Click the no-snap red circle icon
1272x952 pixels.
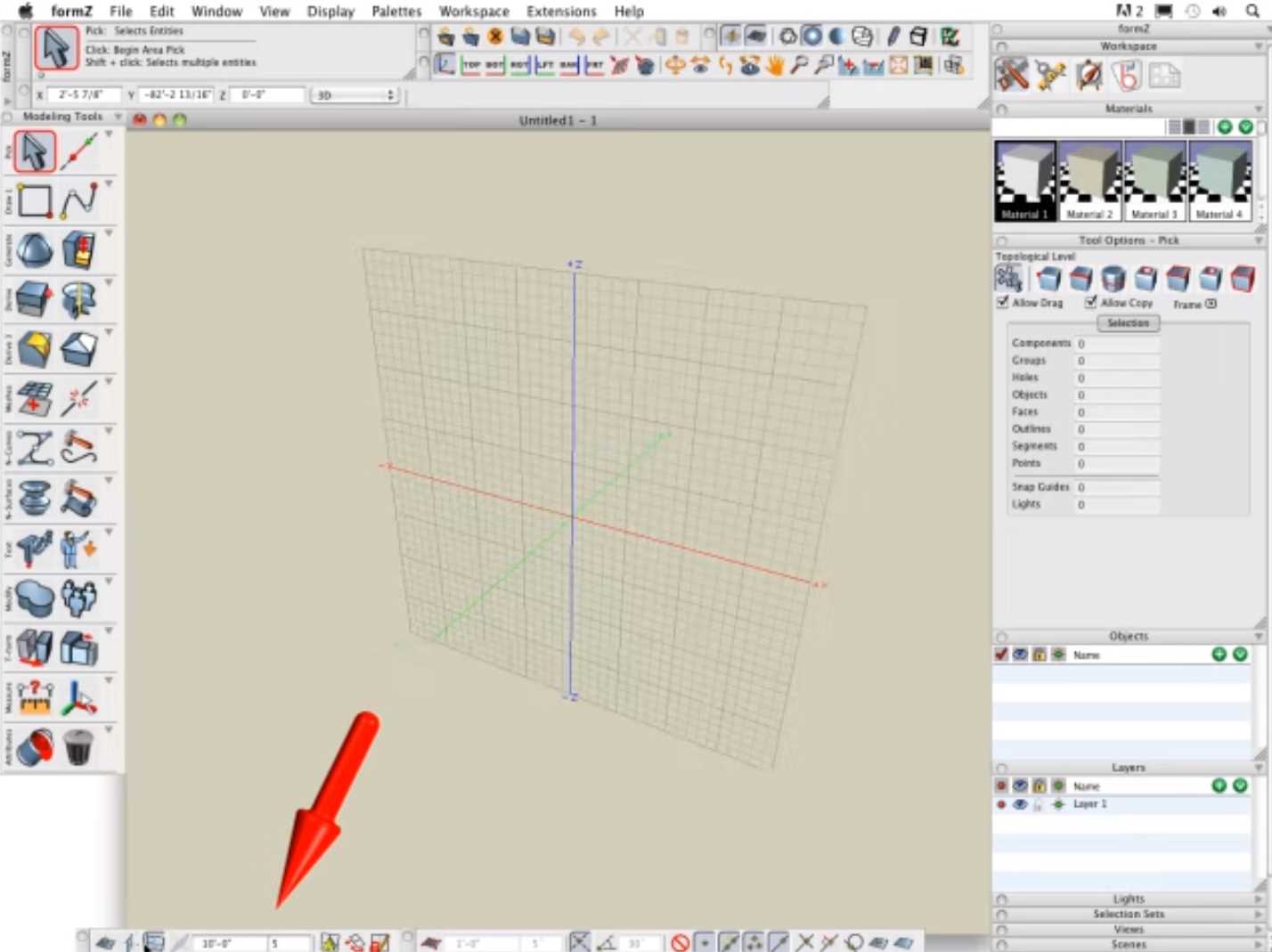point(681,942)
